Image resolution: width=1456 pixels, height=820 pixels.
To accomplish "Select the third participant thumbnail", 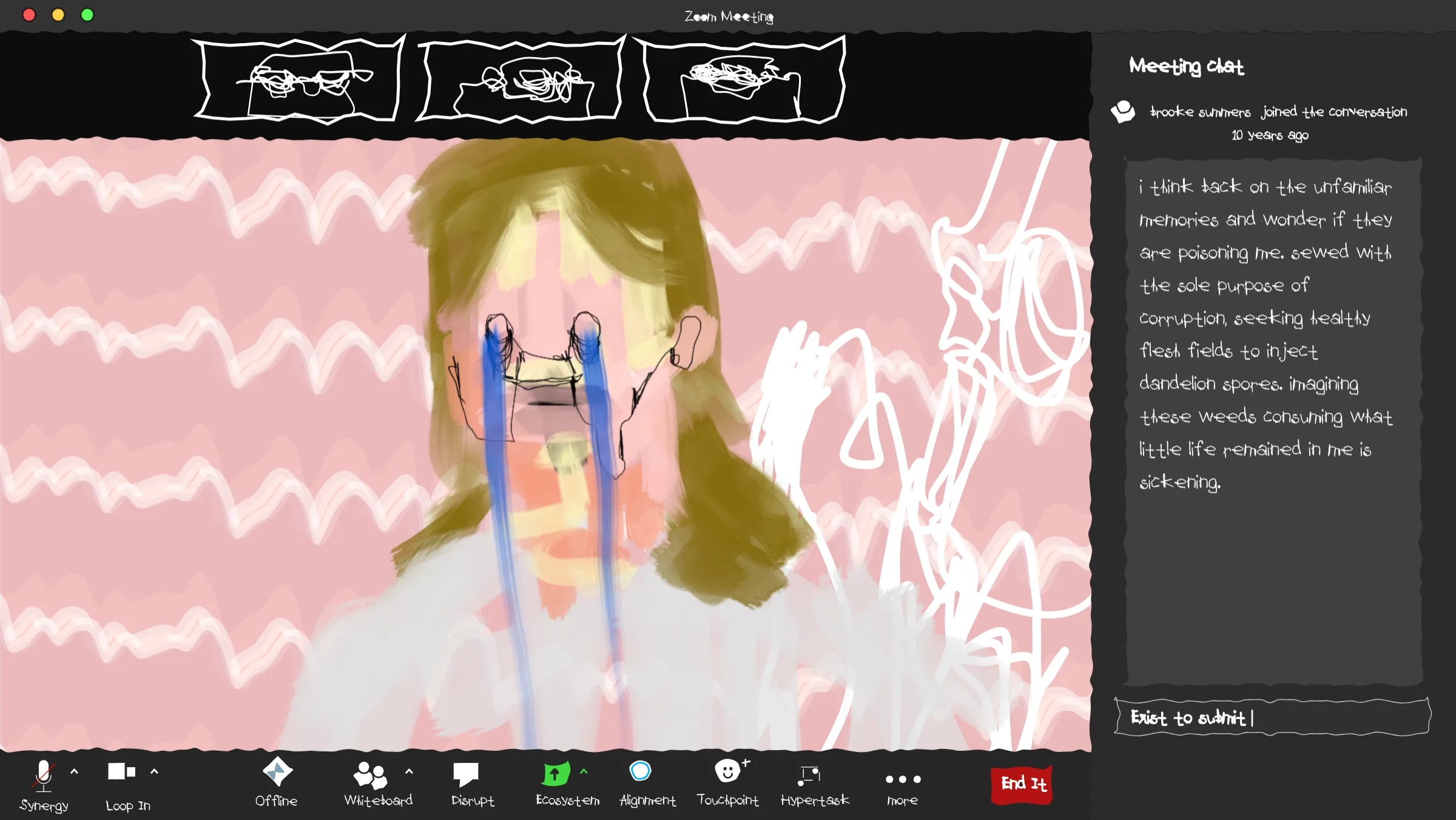I will tap(740, 80).
